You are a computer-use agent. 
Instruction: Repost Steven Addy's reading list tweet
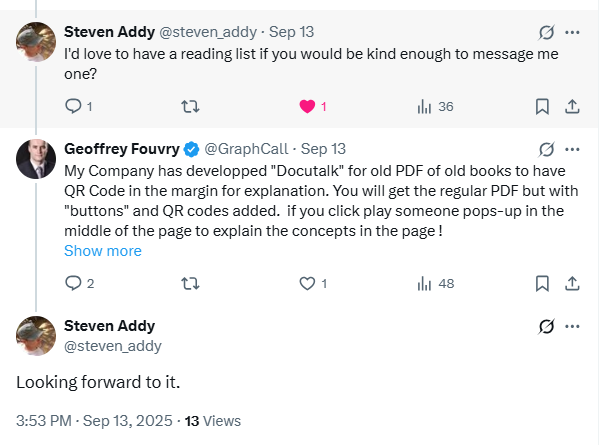(x=188, y=106)
